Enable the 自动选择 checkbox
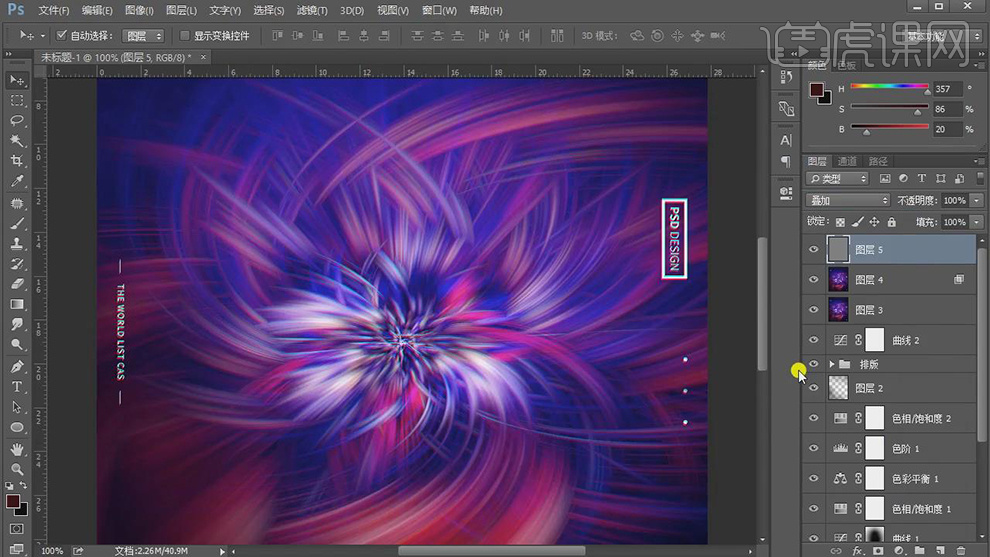Screen dimensions: 990x557 pyautogui.click(x=61, y=36)
